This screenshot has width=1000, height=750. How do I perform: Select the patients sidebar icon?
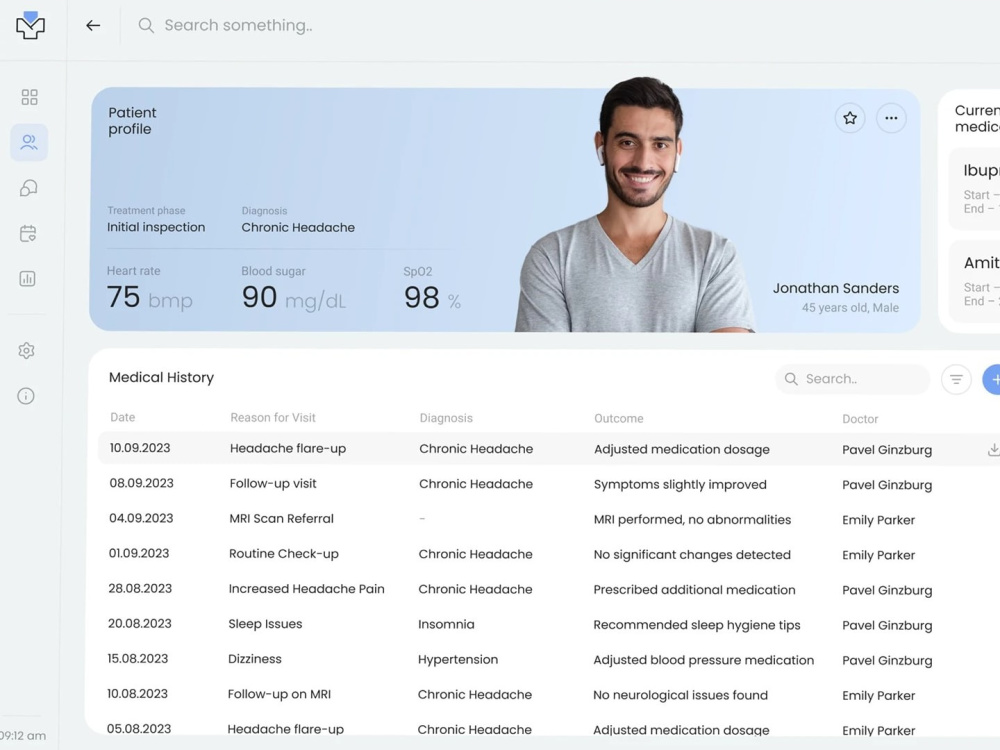29,142
